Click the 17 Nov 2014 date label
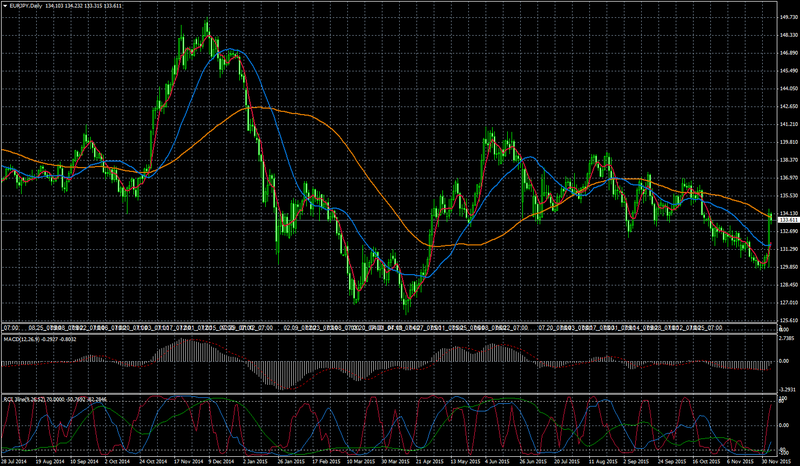Screen dimensions: 800x466 pyautogui.click(x=185, y=461)
